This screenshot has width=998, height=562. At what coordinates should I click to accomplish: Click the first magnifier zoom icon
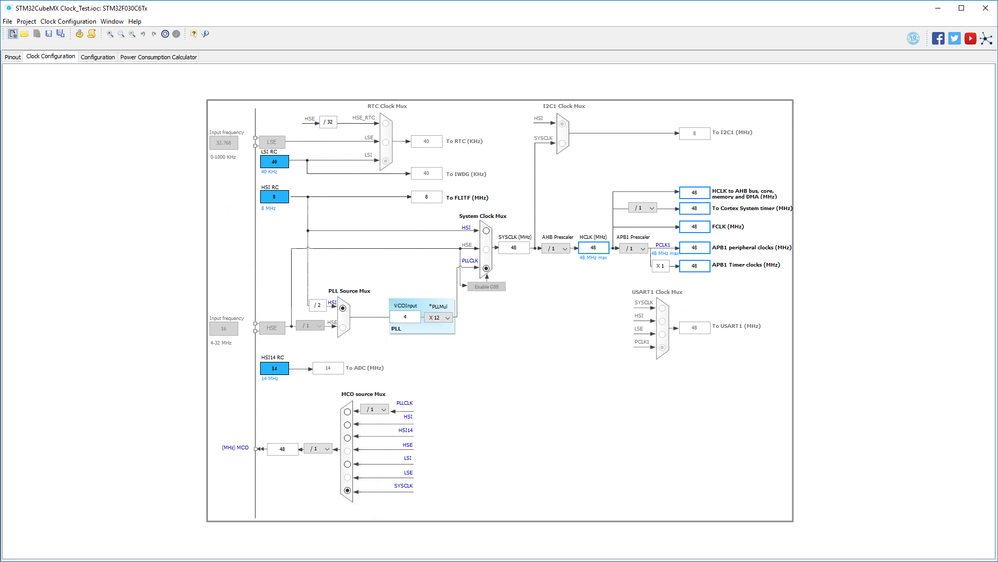click(110, 34)
